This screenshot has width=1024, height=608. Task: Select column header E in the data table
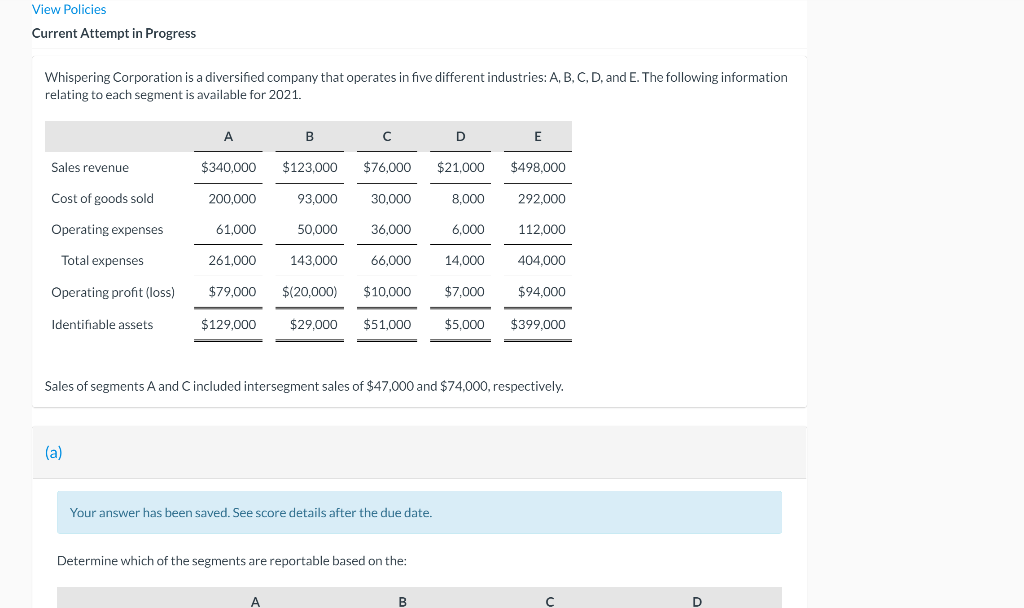(x=537, y=136)
